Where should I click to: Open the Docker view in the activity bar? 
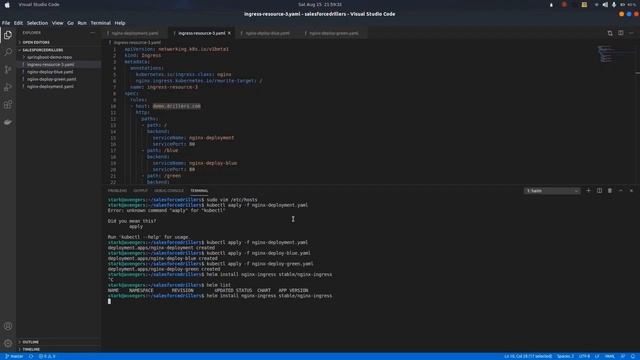8,122
